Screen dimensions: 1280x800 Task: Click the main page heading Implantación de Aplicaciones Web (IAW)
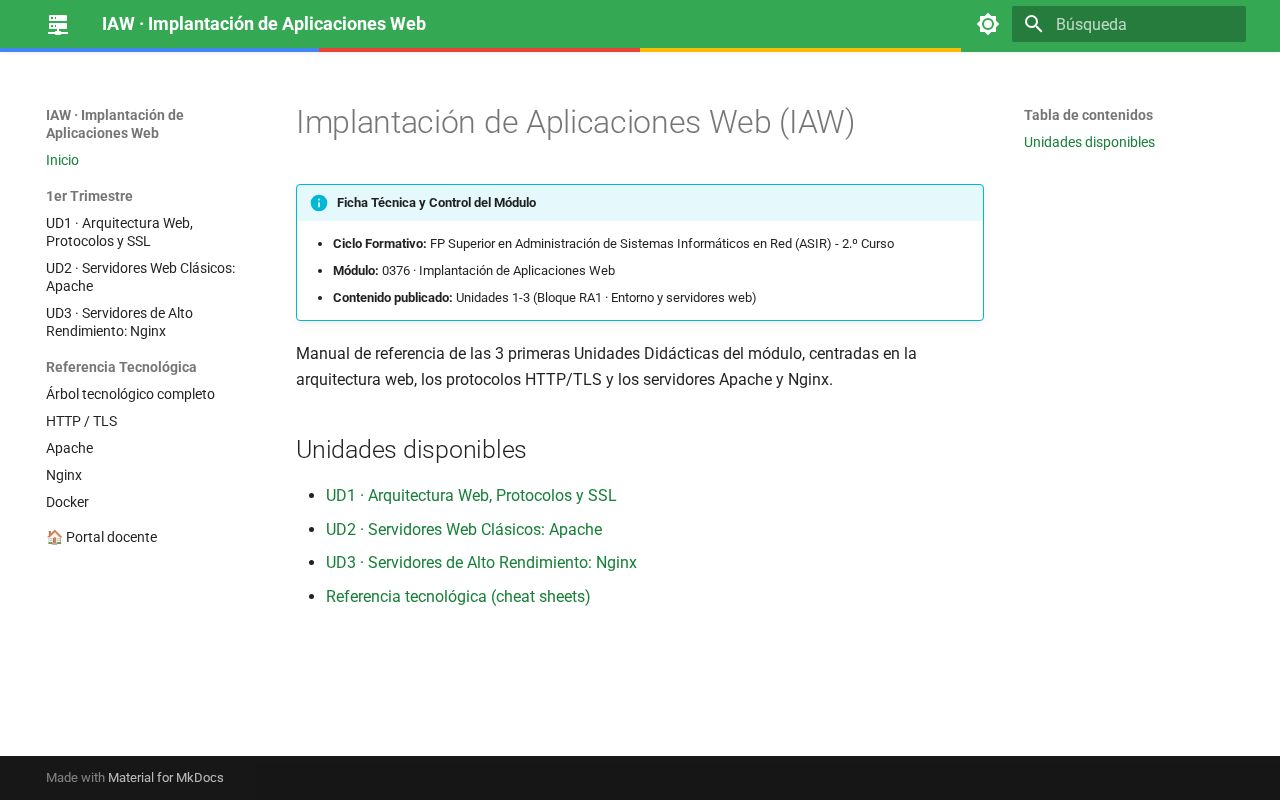(x=575, y=122)
